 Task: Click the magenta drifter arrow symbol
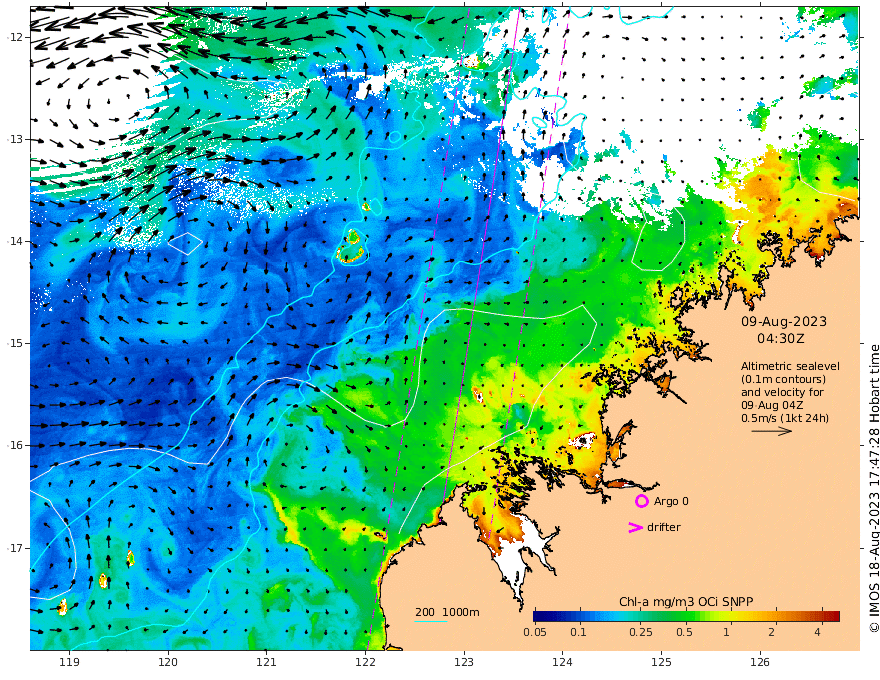pyautogui.click(x=635, y=527)
